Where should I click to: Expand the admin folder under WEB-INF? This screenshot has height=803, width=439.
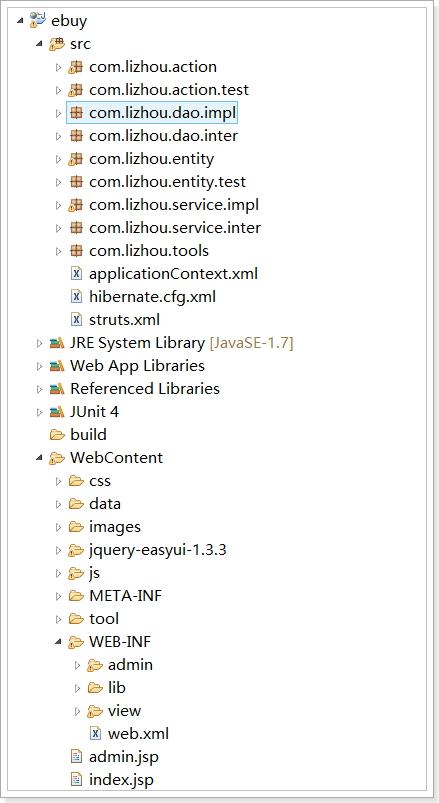pyautogui.click(x=77, y=665)
